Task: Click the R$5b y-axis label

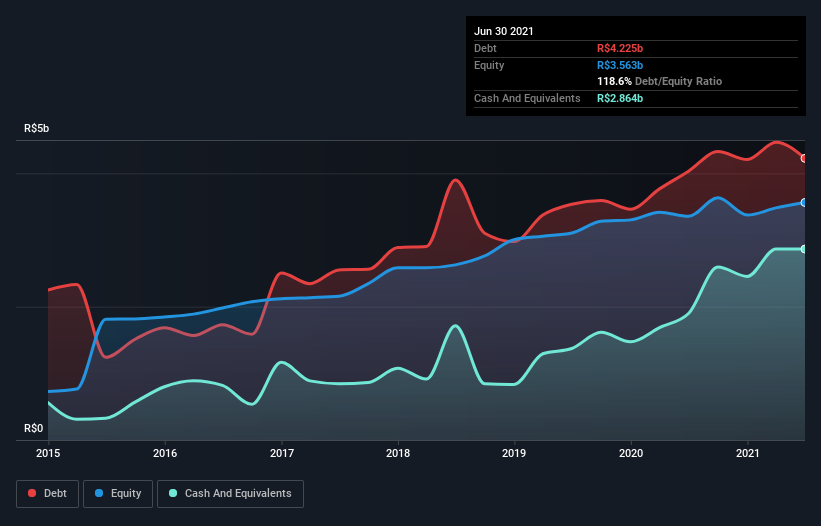Action: coord(37,128)
